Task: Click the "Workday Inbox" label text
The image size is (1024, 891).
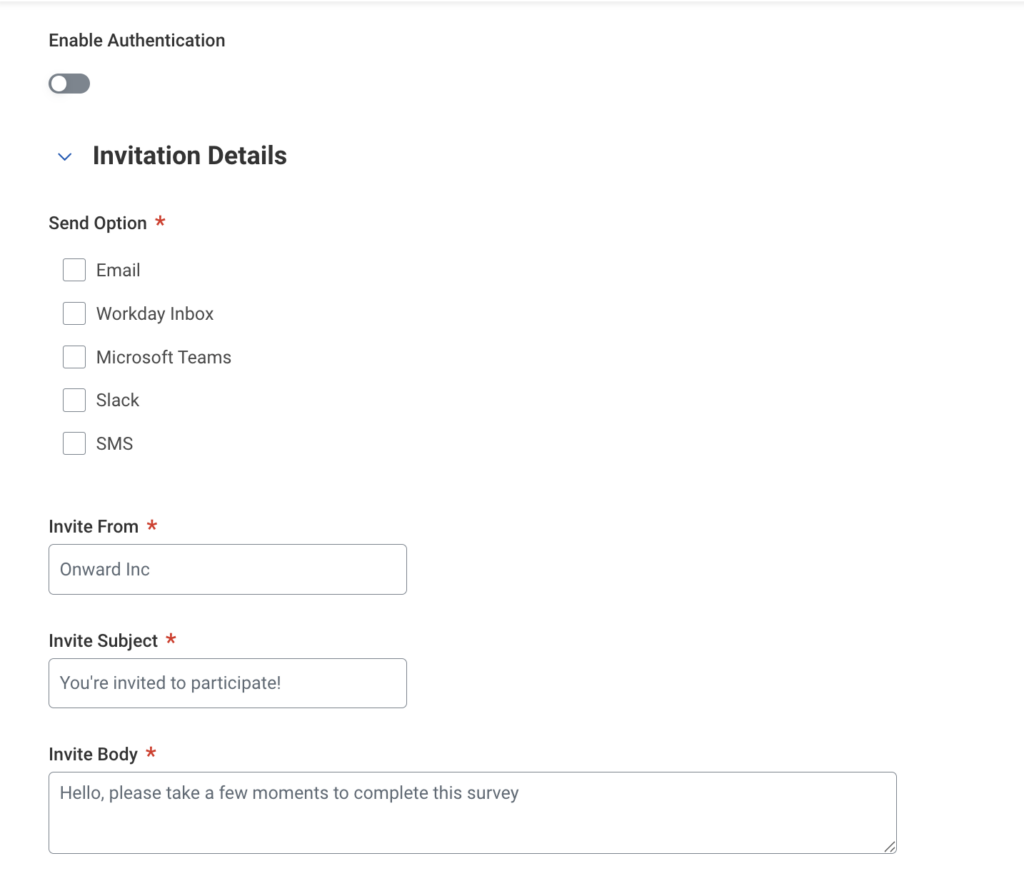Action: point(155,314)
